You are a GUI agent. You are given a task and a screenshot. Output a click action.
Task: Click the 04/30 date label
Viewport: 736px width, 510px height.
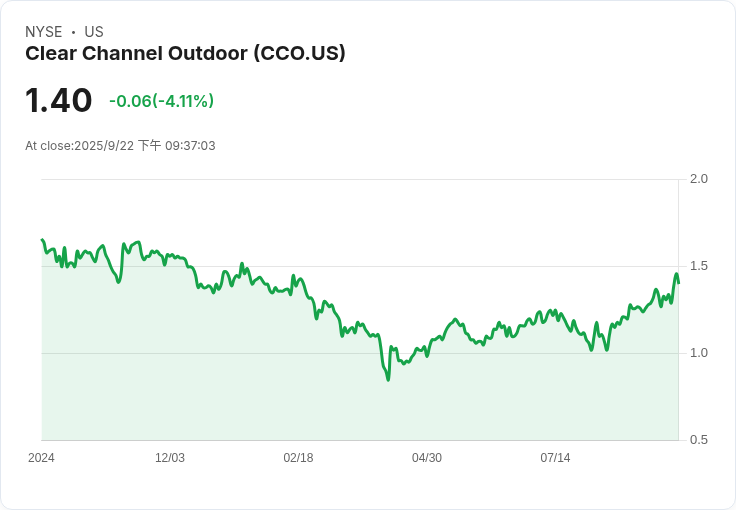tap(427, 458)
